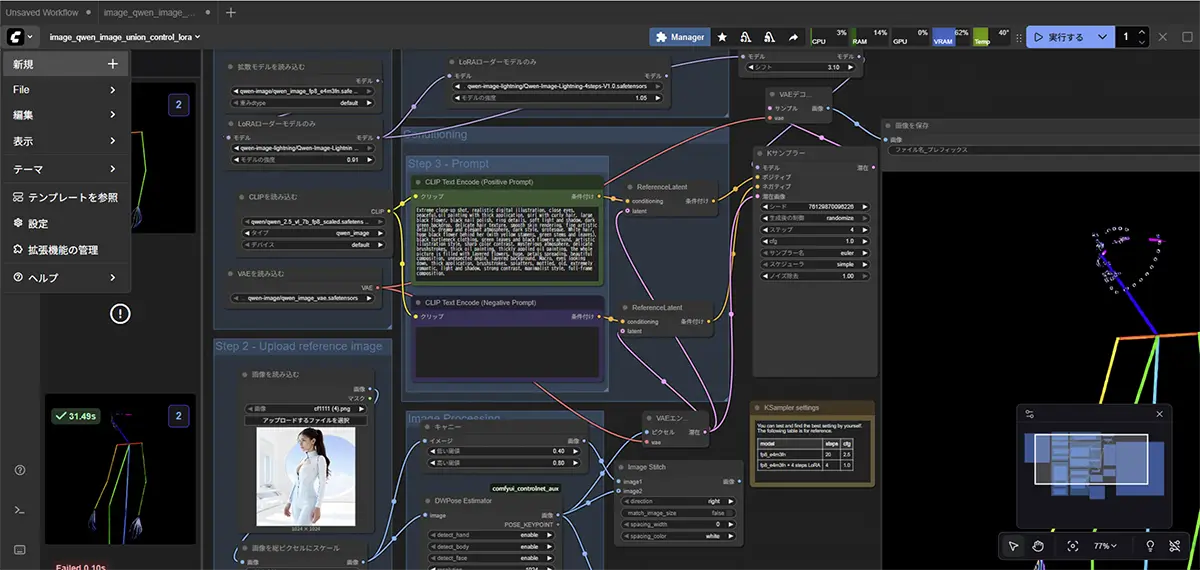The image size is (1200, 570).
Task: Switch to the hand pan tool
Action: tap(1038, 546)
